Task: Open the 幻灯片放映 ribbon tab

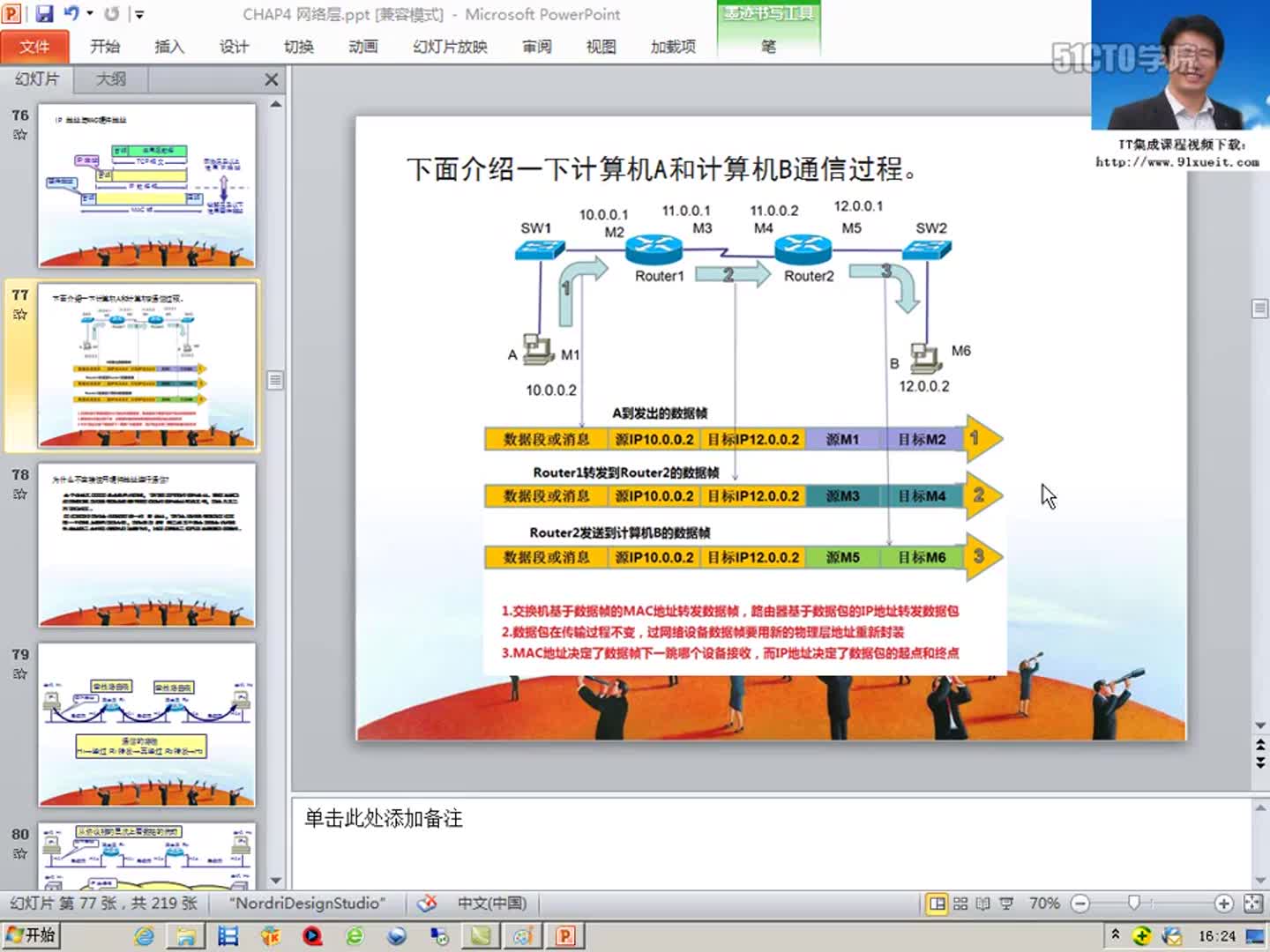Action: pos(450,47)
